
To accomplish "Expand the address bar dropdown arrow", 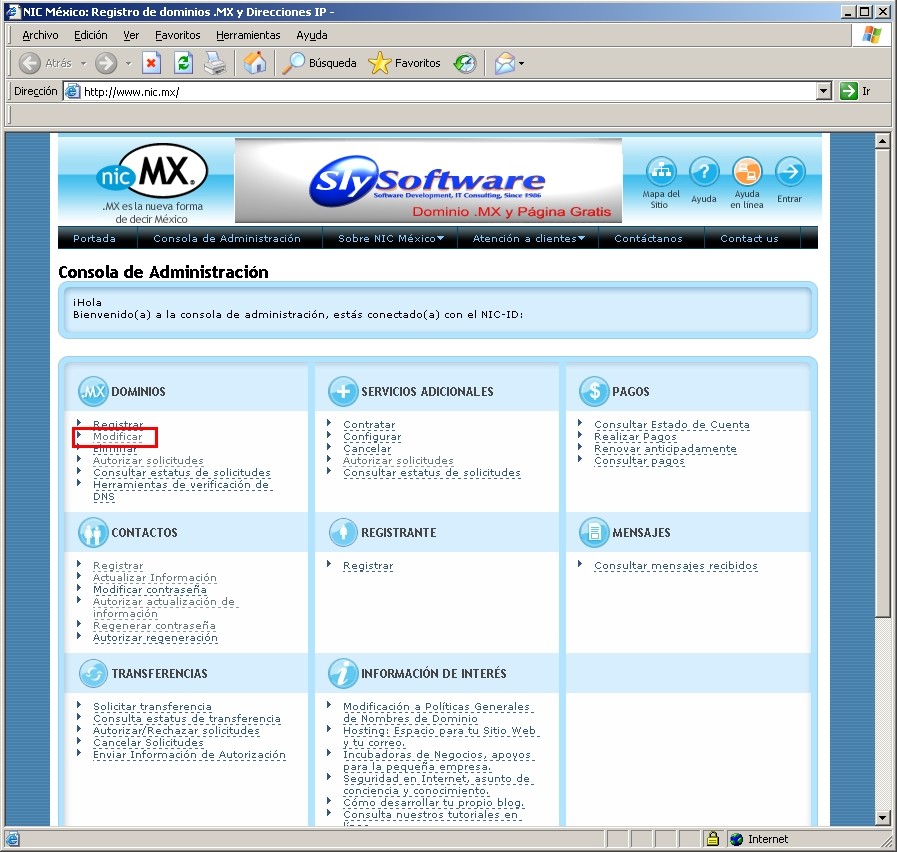I will click(x=824, y=91).
